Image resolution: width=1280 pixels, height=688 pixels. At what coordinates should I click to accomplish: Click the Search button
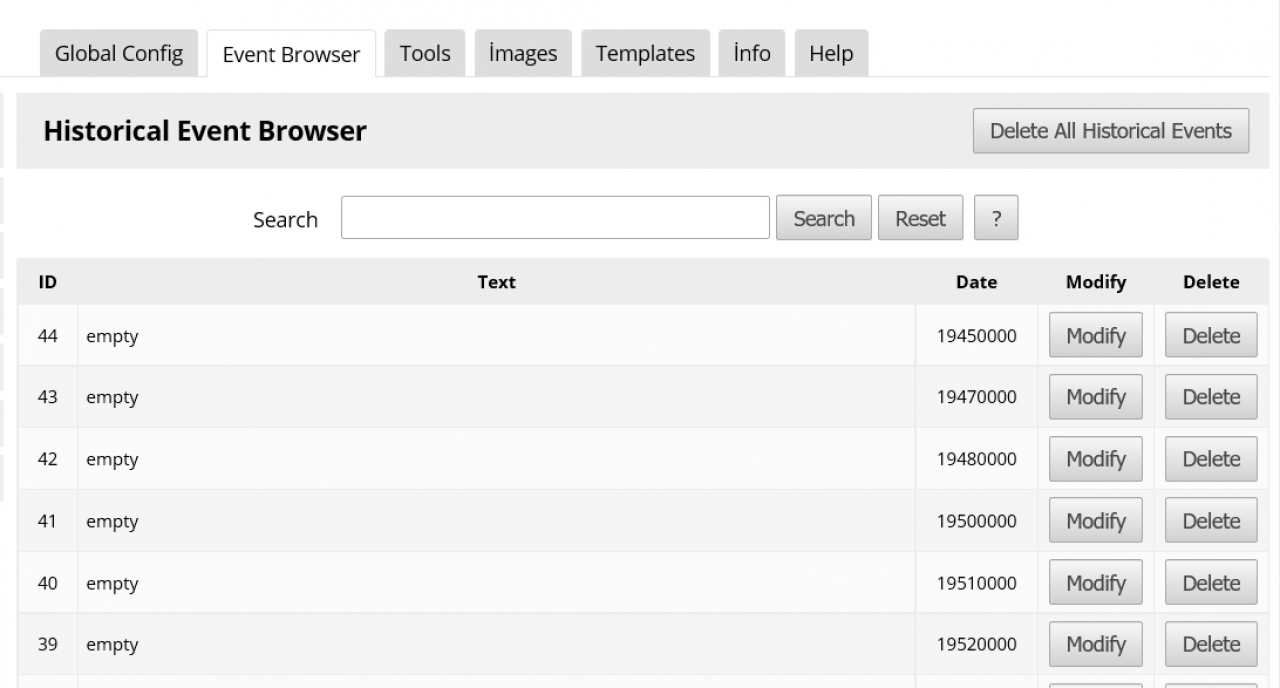(824, 218)
